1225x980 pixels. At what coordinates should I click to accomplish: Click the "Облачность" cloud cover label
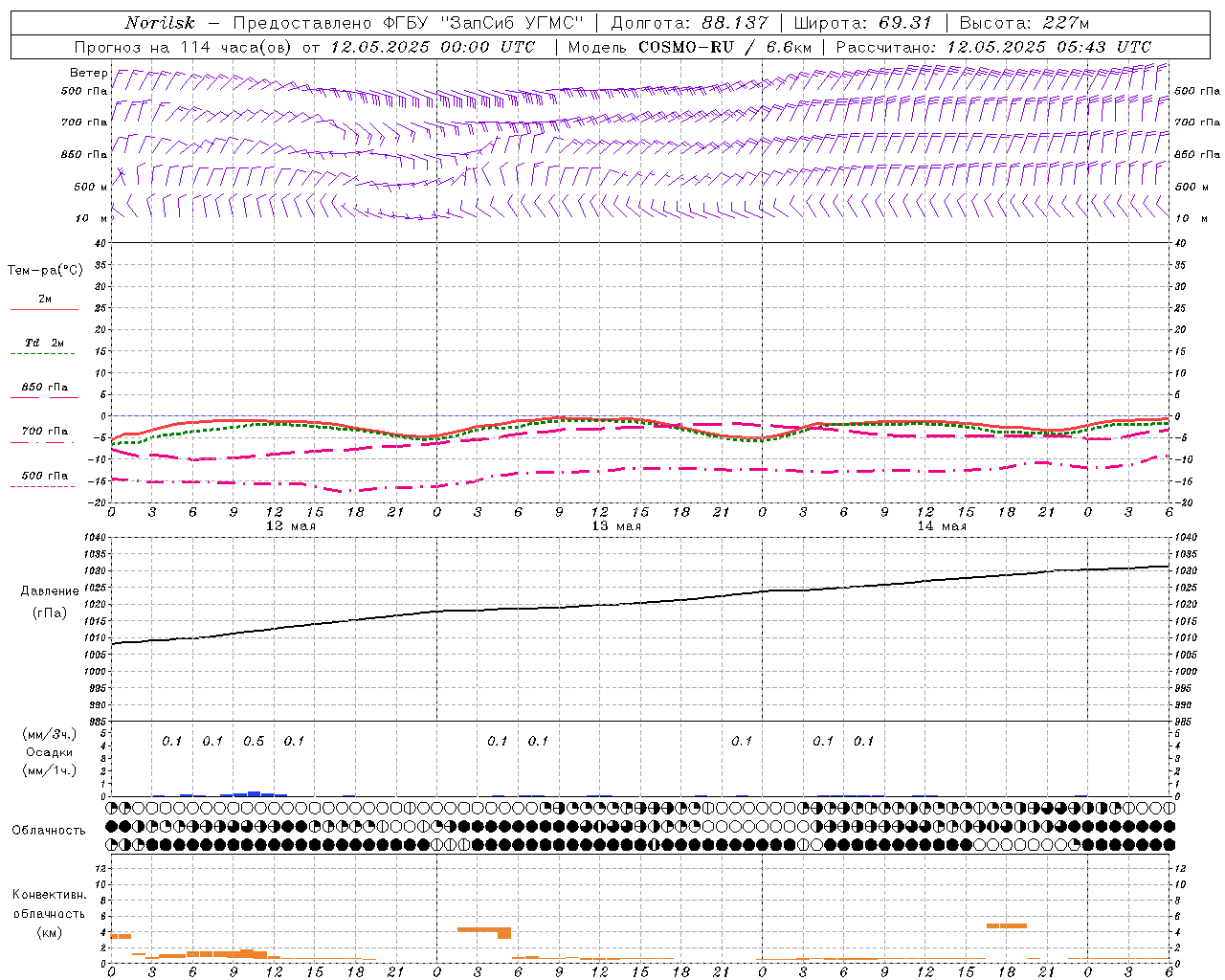49,830
